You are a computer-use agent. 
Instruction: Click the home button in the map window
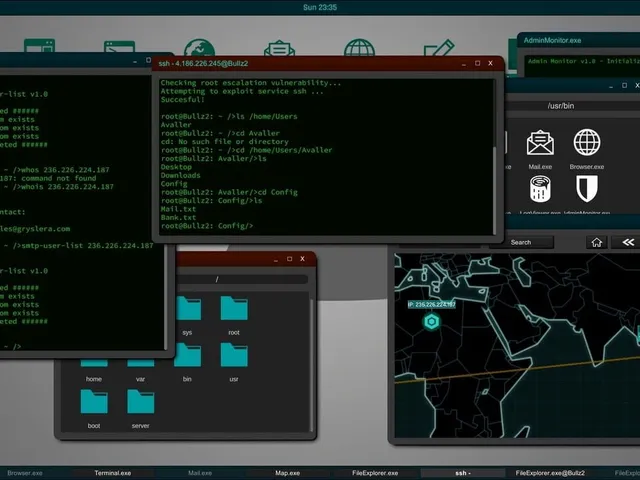point(597,242)
